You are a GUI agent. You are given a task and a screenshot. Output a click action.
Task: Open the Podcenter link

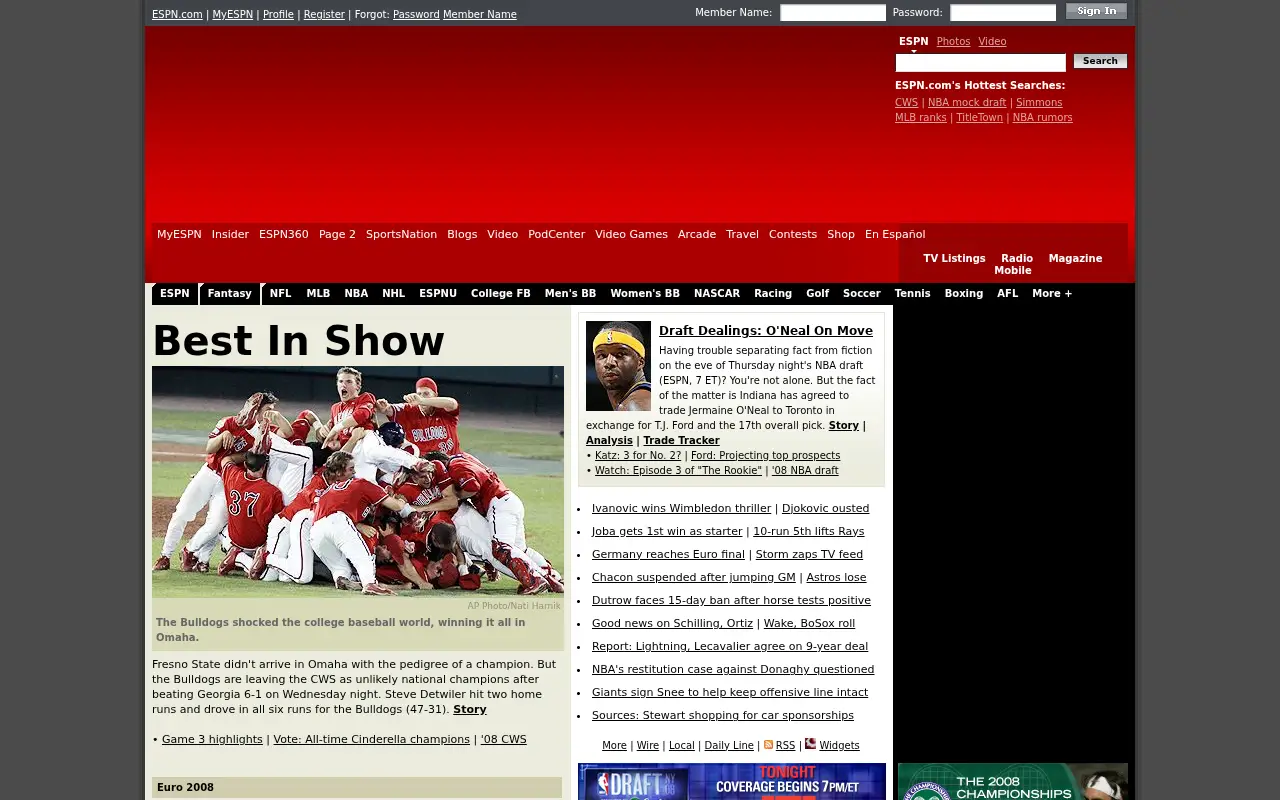[557, 235]
